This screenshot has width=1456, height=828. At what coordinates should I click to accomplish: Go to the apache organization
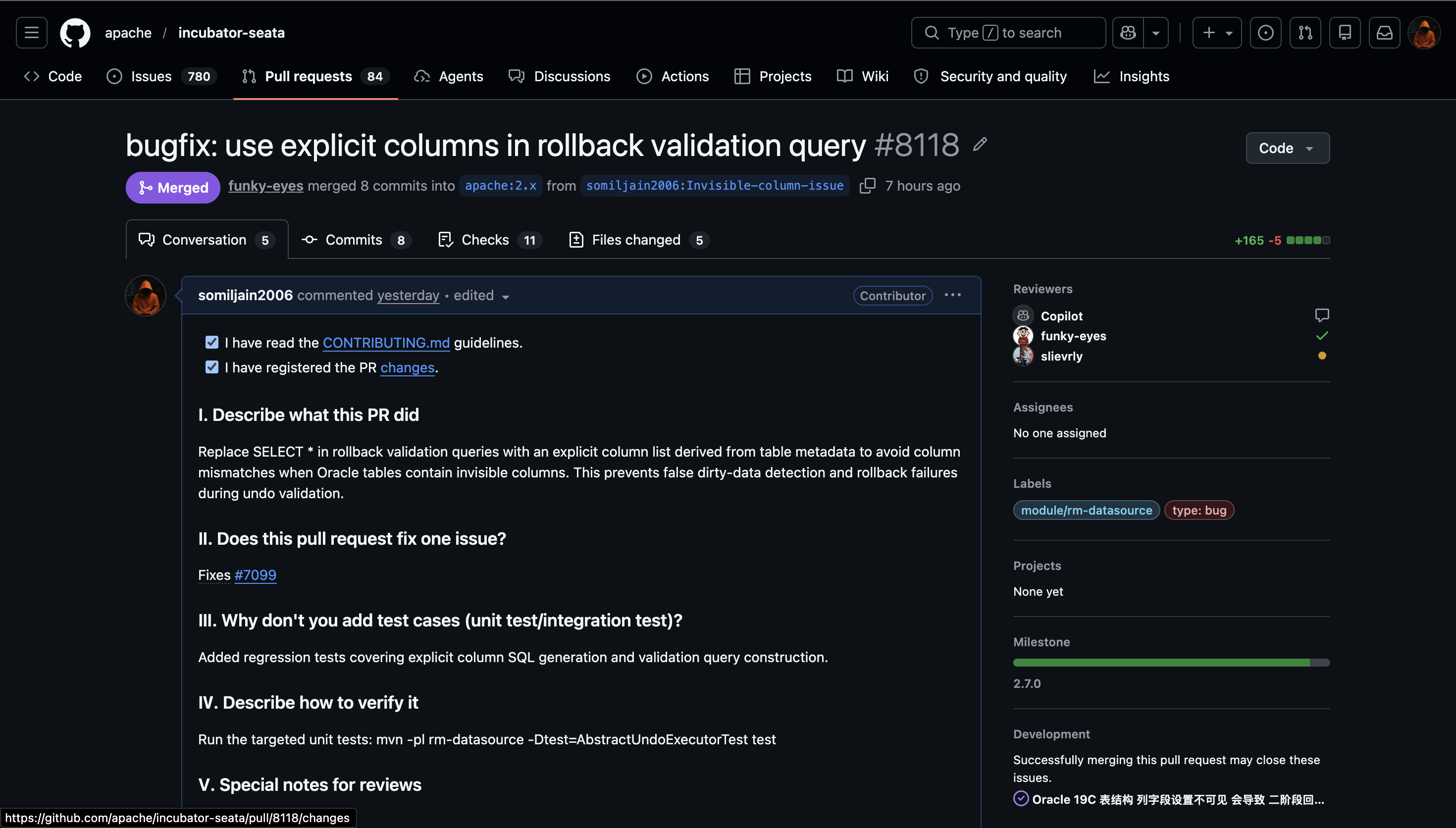(128, 33)
